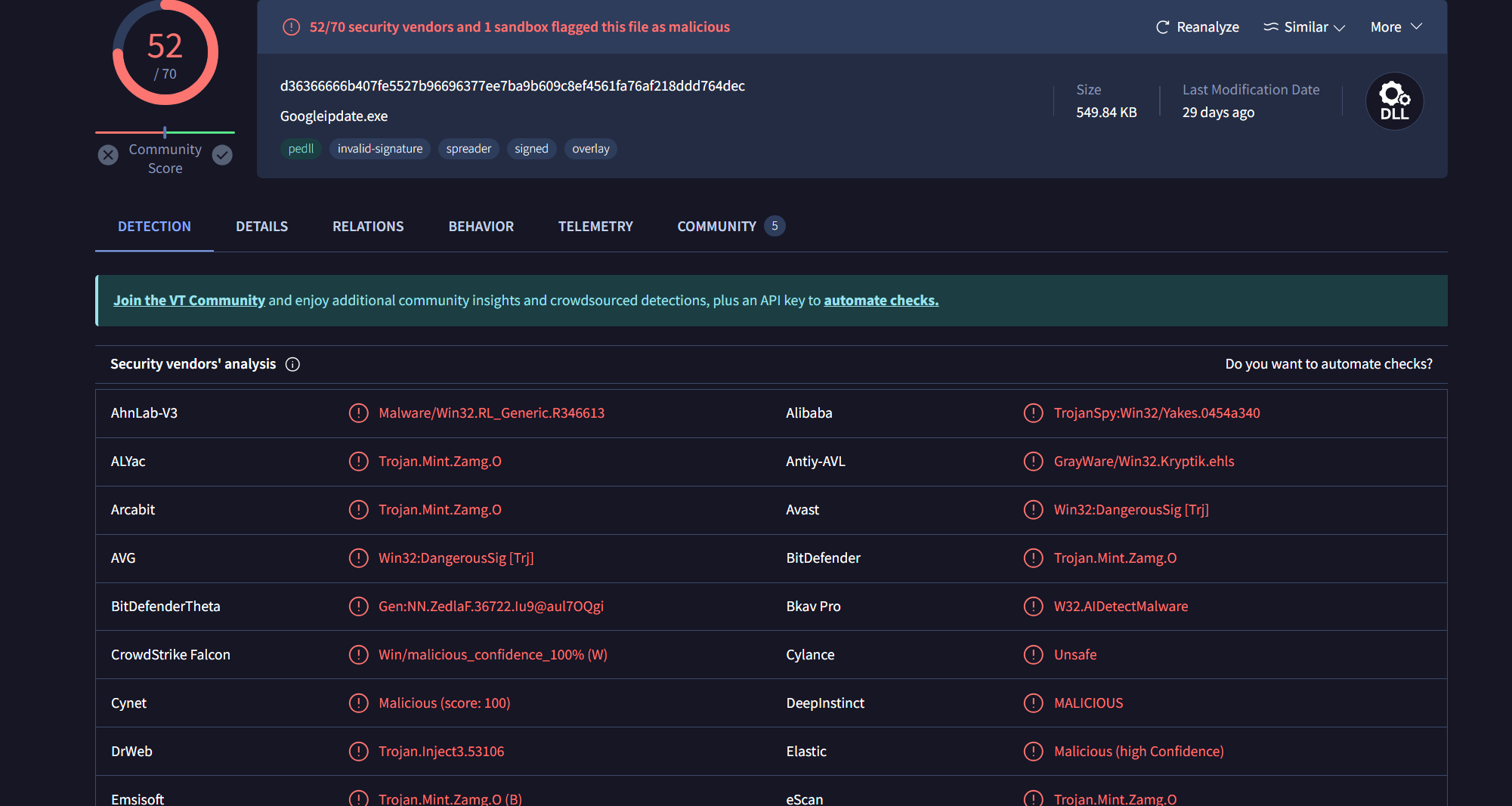Switch to the DETAILS tab

[x=261, y=227]
